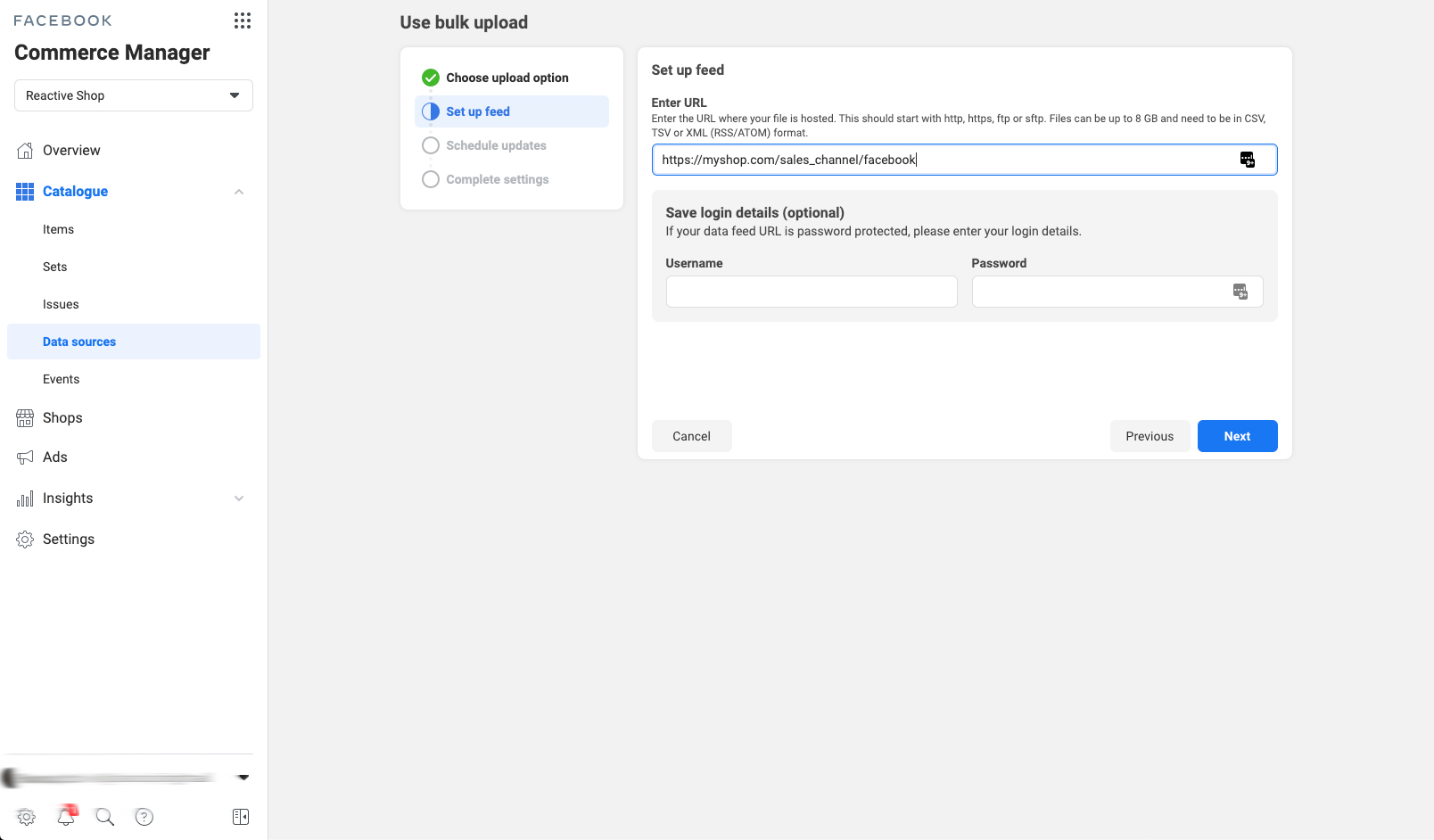Select Data sources menu item
Viewport: 1434px width, 840px height.
tap(134, 342)
